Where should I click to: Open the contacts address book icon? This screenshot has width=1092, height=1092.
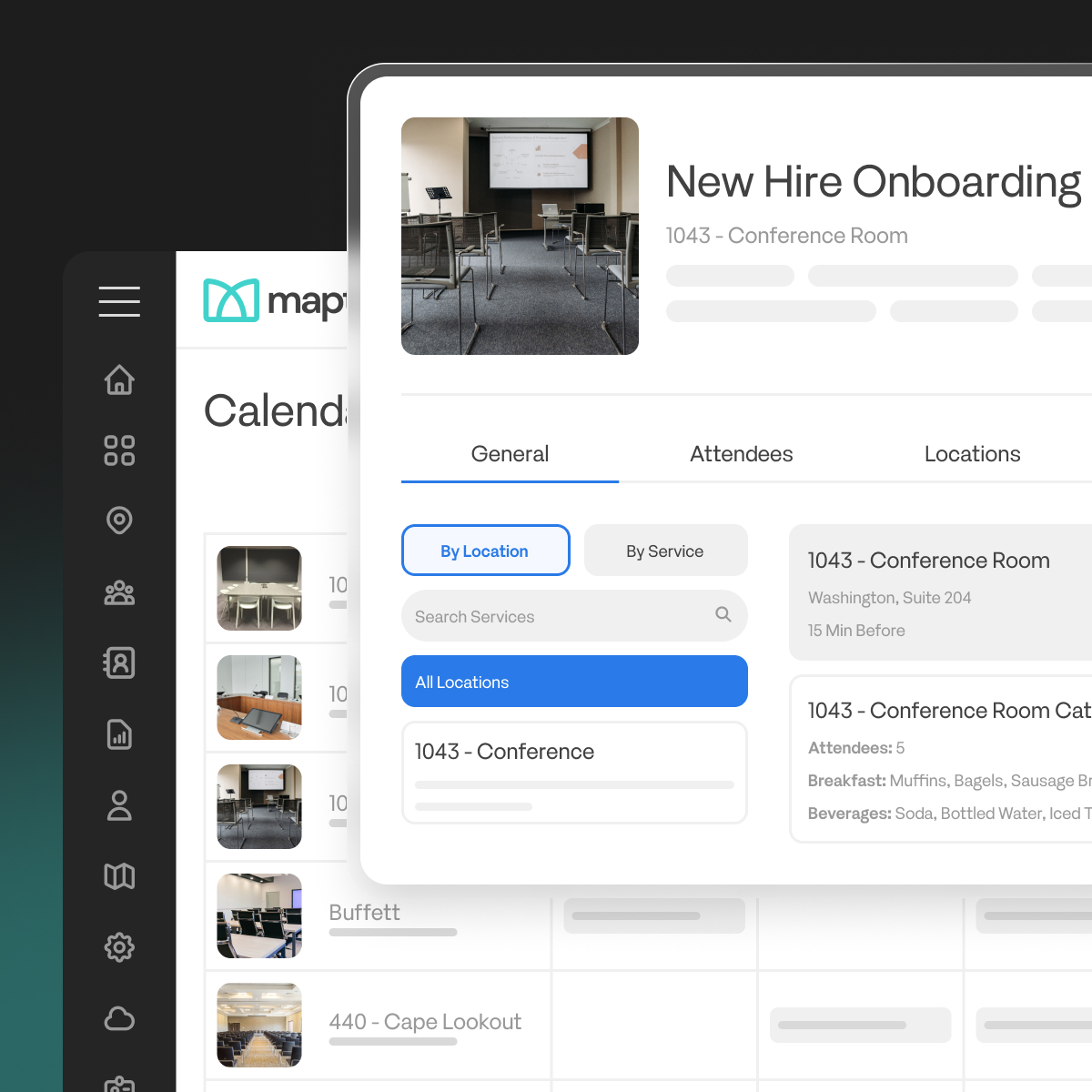[119, 662]
